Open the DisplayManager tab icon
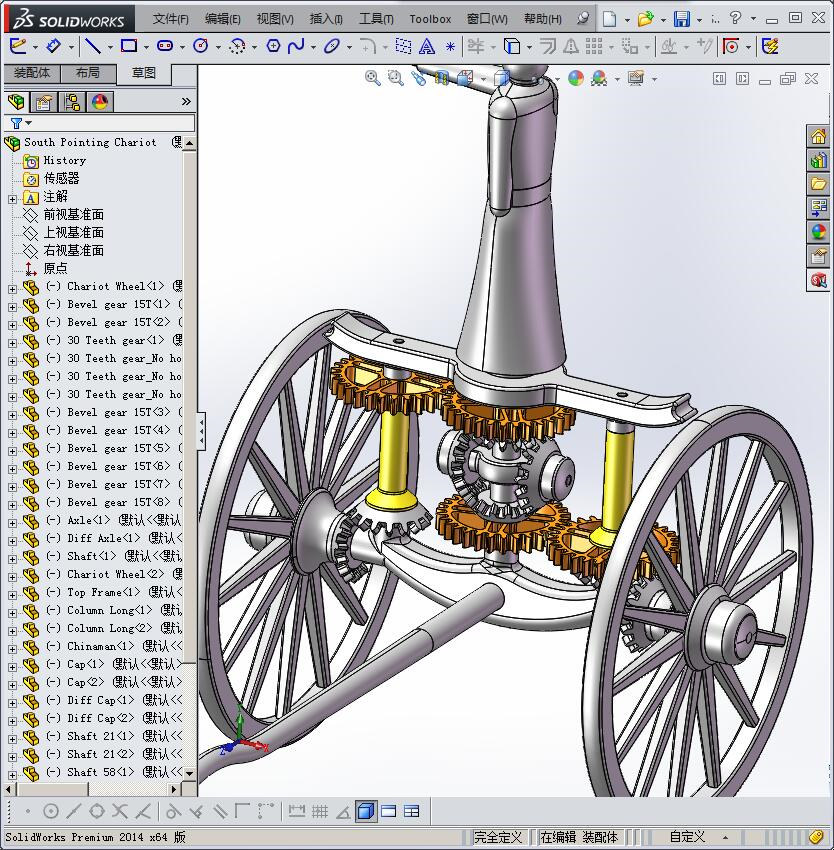Image resolution: width=834 pixels, height=850 pixels. pyautogui.click(x=100, y=101)
